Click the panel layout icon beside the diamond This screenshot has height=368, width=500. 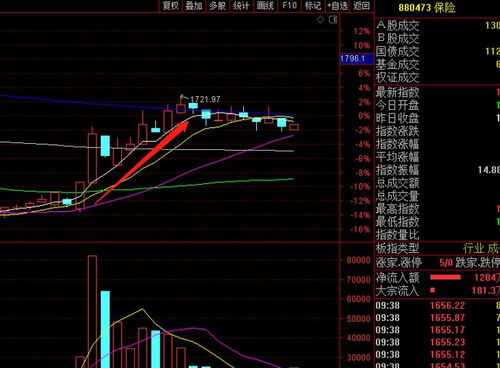pos(333,20)
